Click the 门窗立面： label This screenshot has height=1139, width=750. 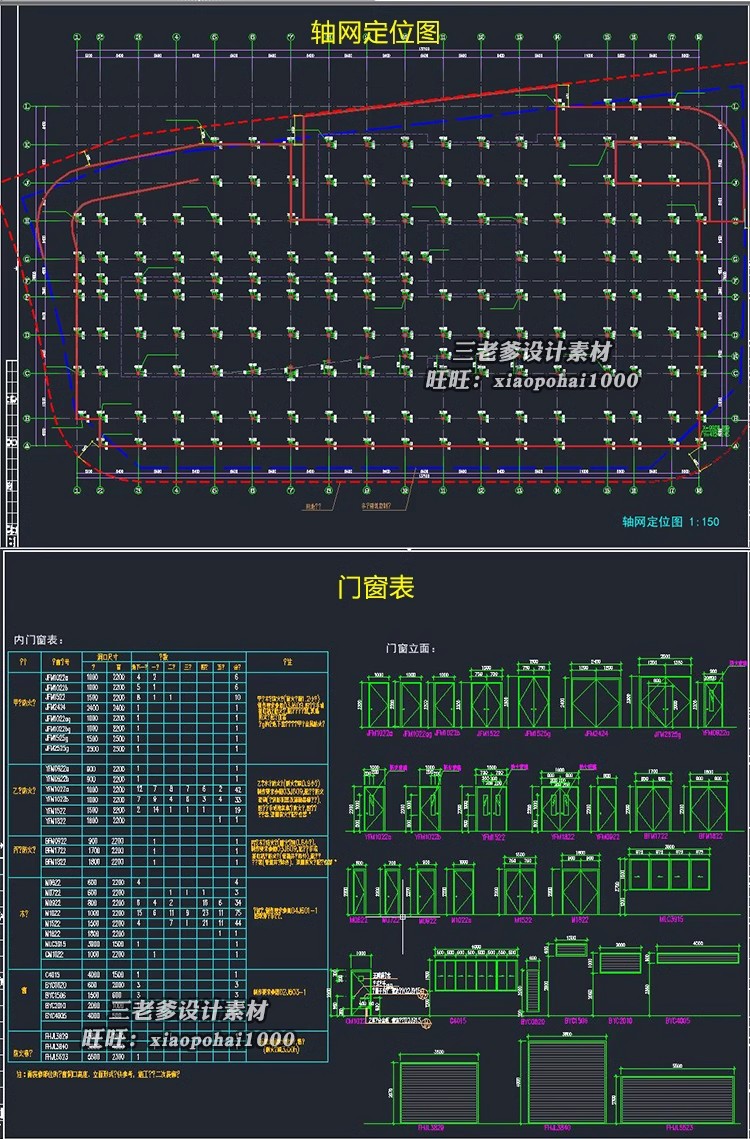coord(411,648)
